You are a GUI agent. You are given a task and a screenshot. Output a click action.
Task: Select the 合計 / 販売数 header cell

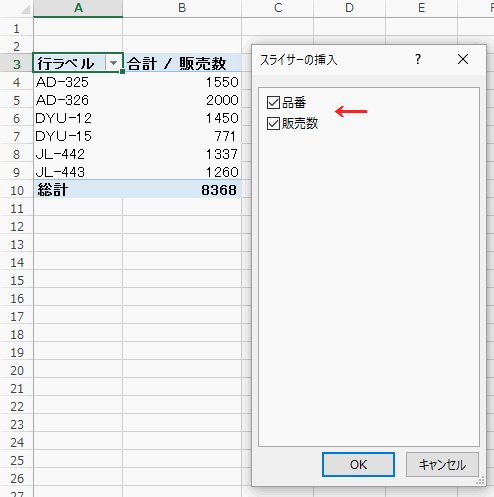click(x=182, y=63)
